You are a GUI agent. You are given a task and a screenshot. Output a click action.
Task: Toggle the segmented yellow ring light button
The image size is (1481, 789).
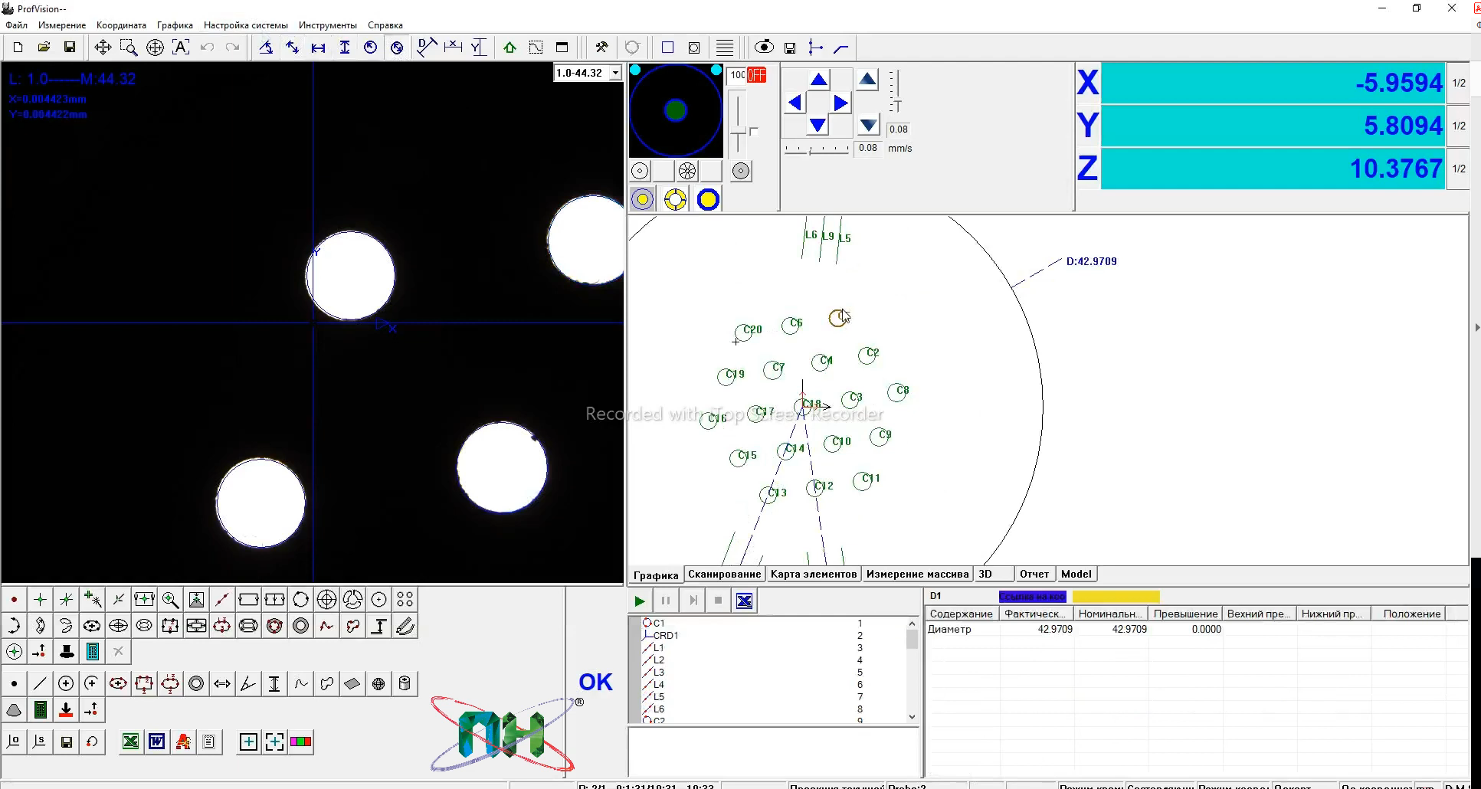coord(675,199)
